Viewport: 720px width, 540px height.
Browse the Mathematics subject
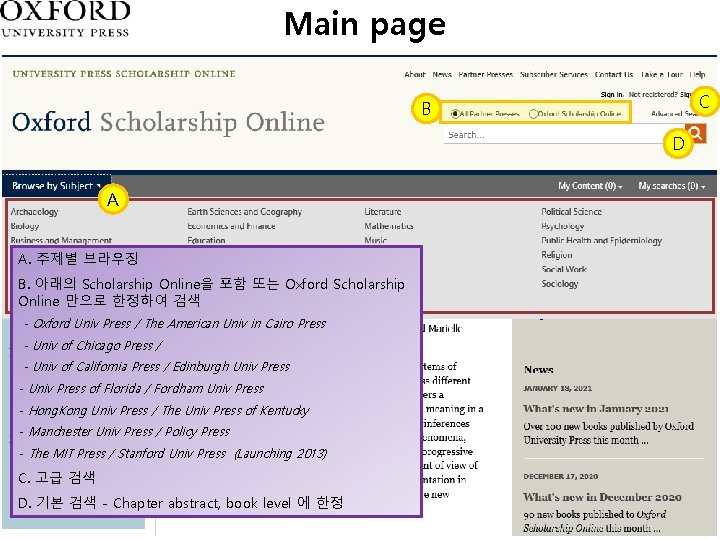pos(388,226)
